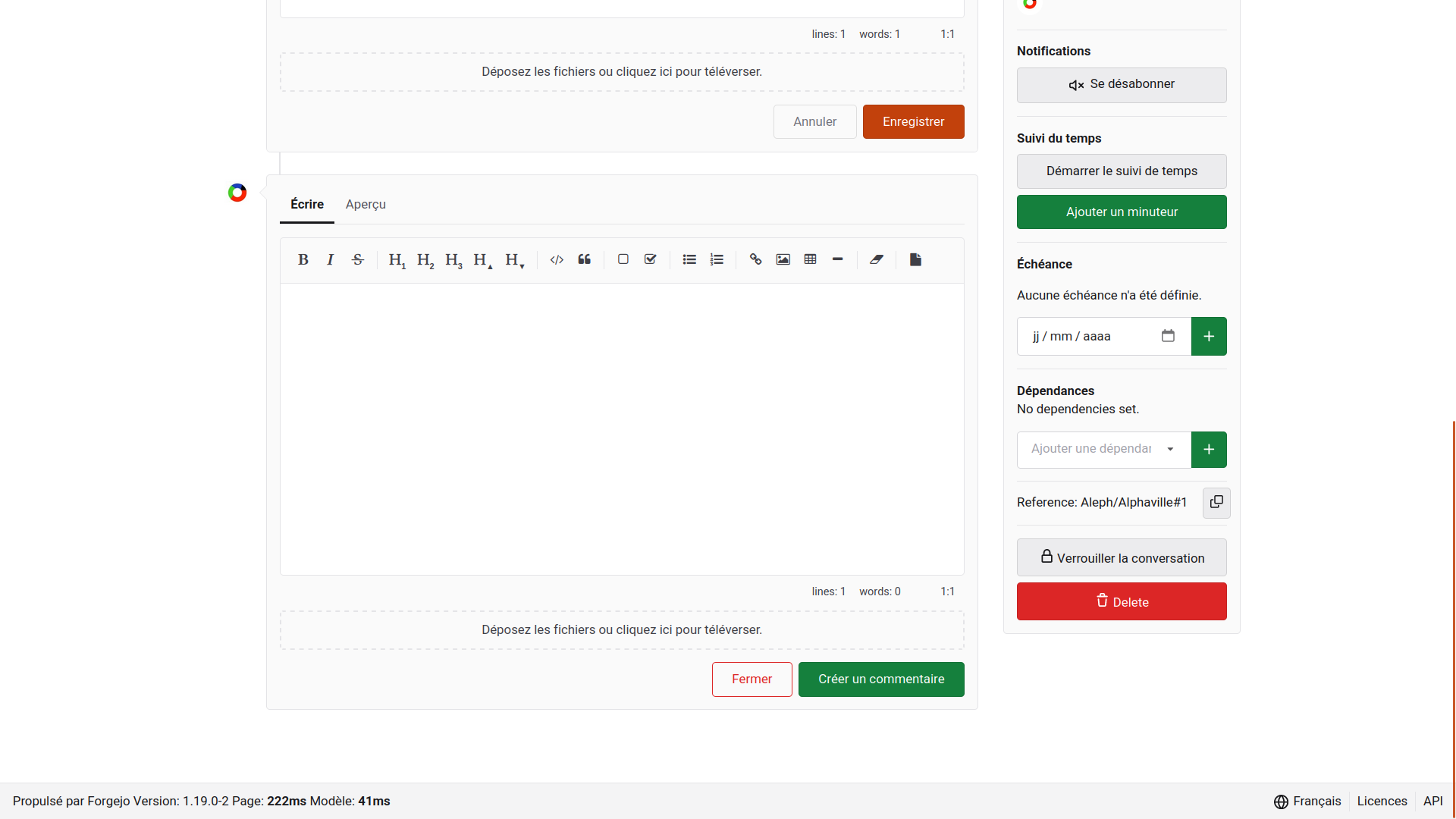
Task: Copy the Aleph/Alphaville#1 reference
Action: tap(1216, 503)
